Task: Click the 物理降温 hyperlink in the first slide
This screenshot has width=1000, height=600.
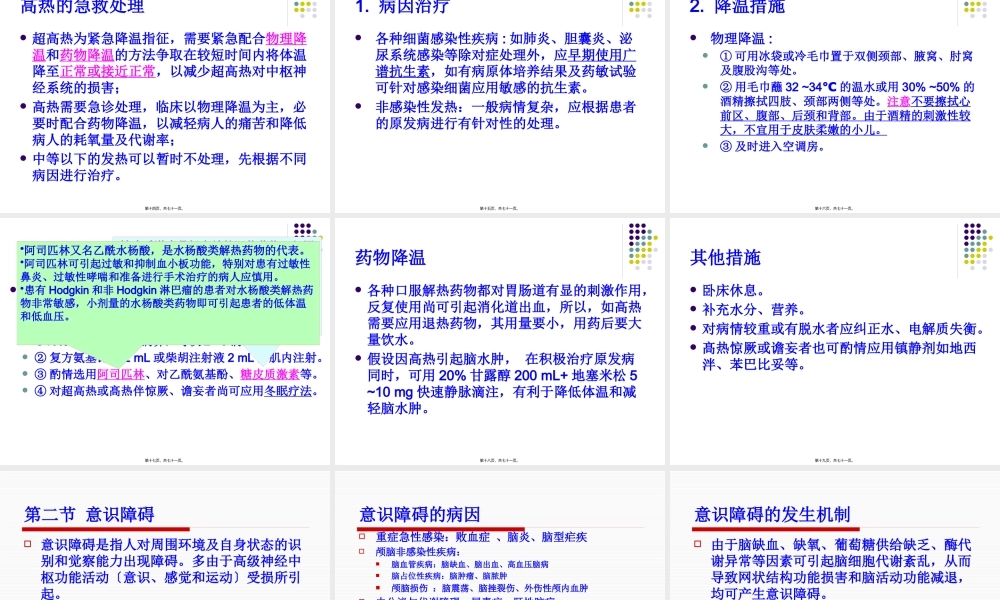Action: click(x=286, y=39)
